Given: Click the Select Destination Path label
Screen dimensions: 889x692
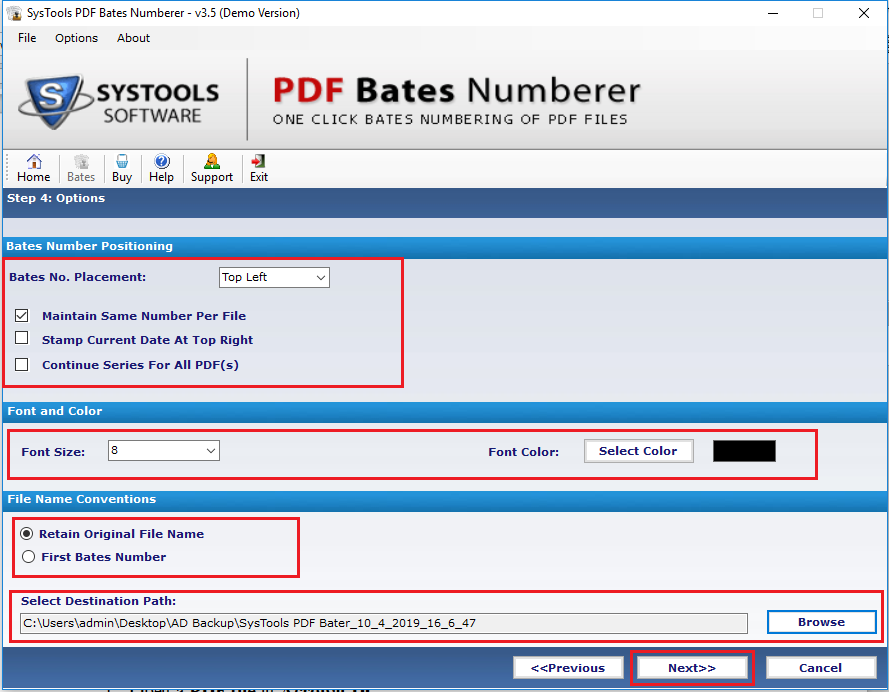Looking at the screenshot, I should click(x=99, y=601).
